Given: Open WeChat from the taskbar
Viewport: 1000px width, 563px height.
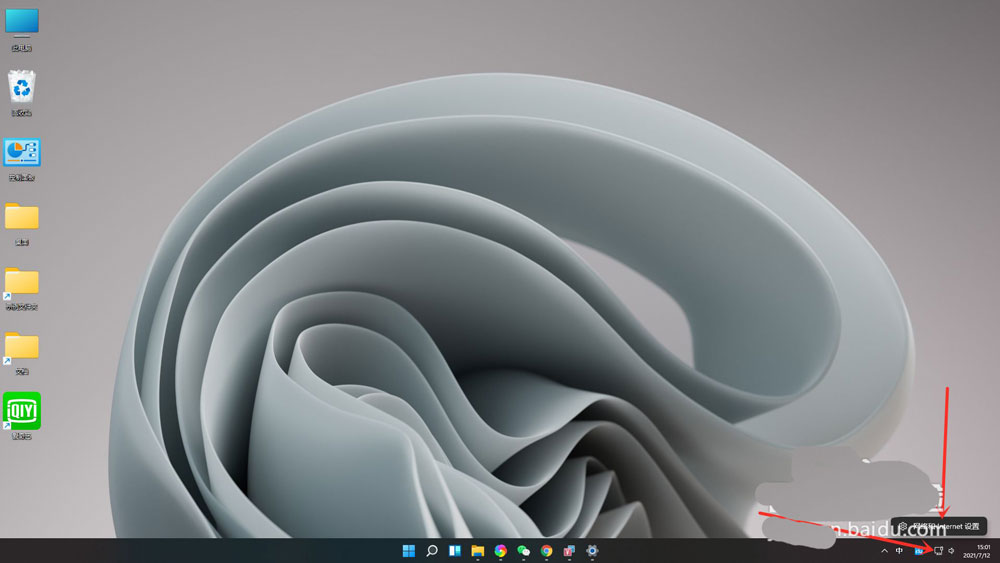Looking at the screenshot, I should tap(524, 550).
